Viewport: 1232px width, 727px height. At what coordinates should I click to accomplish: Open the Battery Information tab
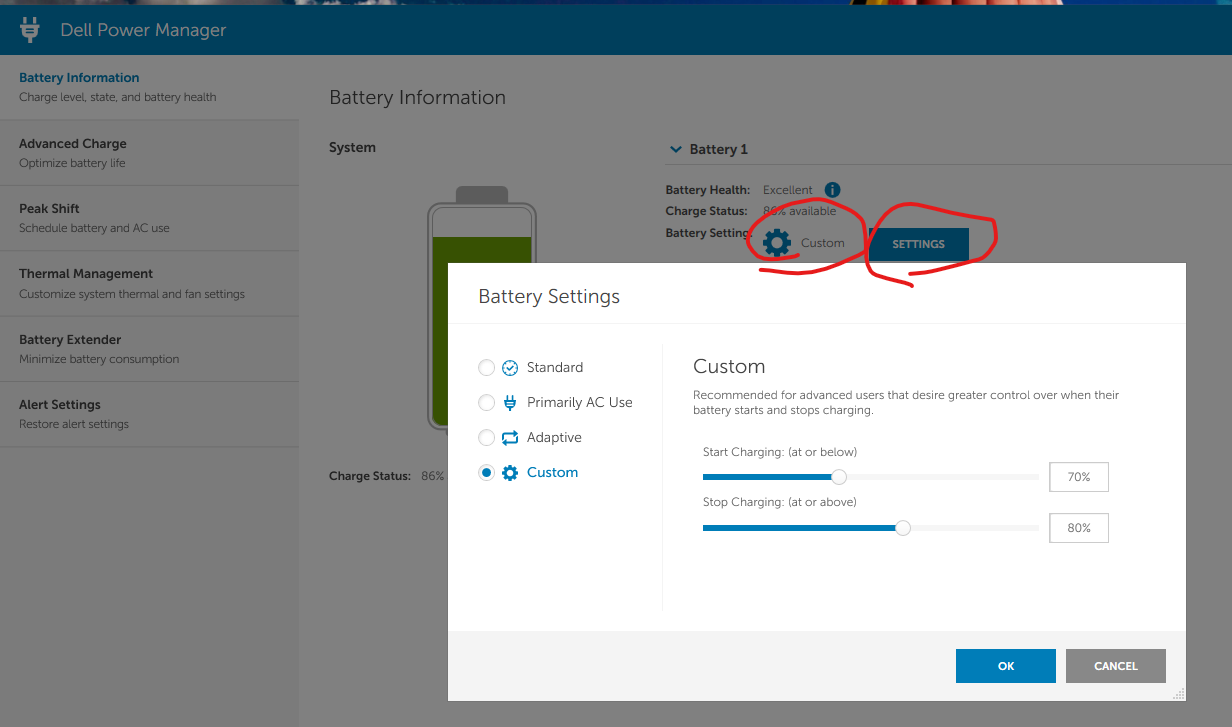149,87
